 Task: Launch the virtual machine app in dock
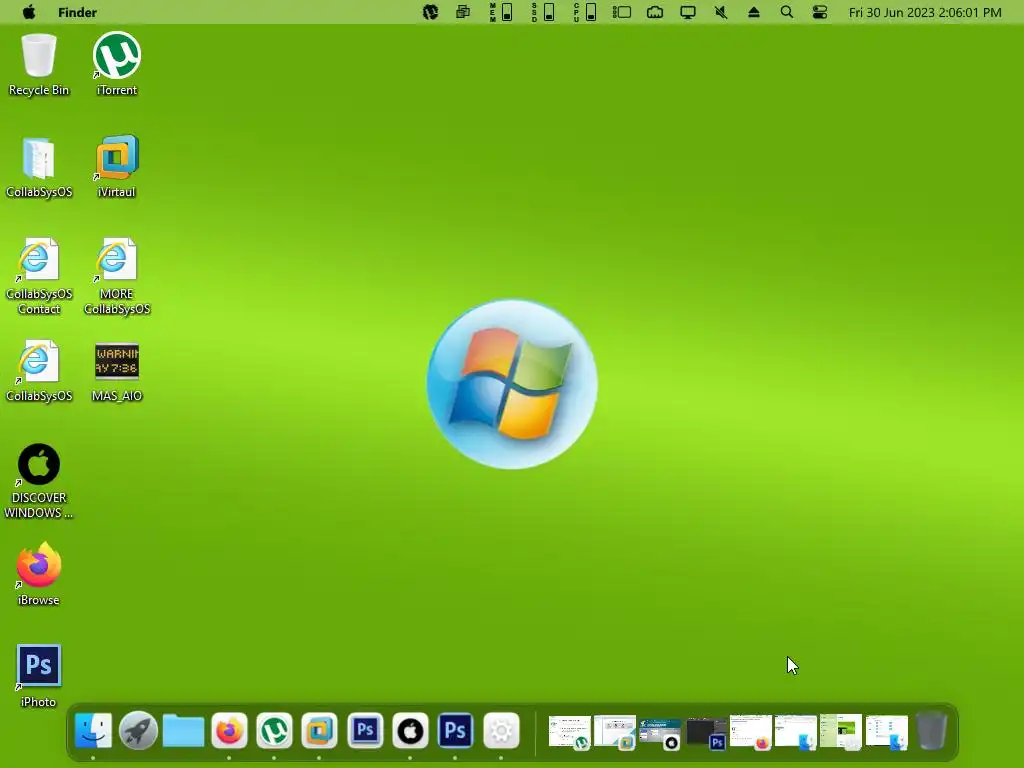click(319, 730)
